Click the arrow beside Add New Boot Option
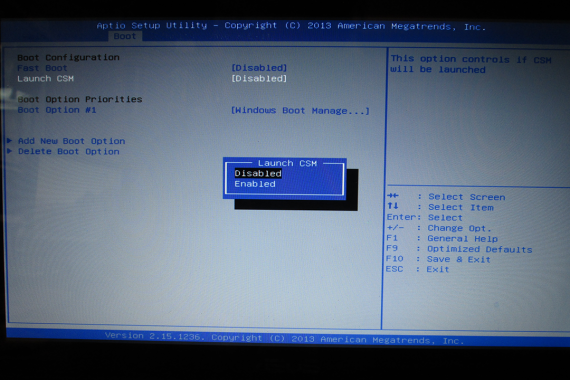 tap(10, 140)
